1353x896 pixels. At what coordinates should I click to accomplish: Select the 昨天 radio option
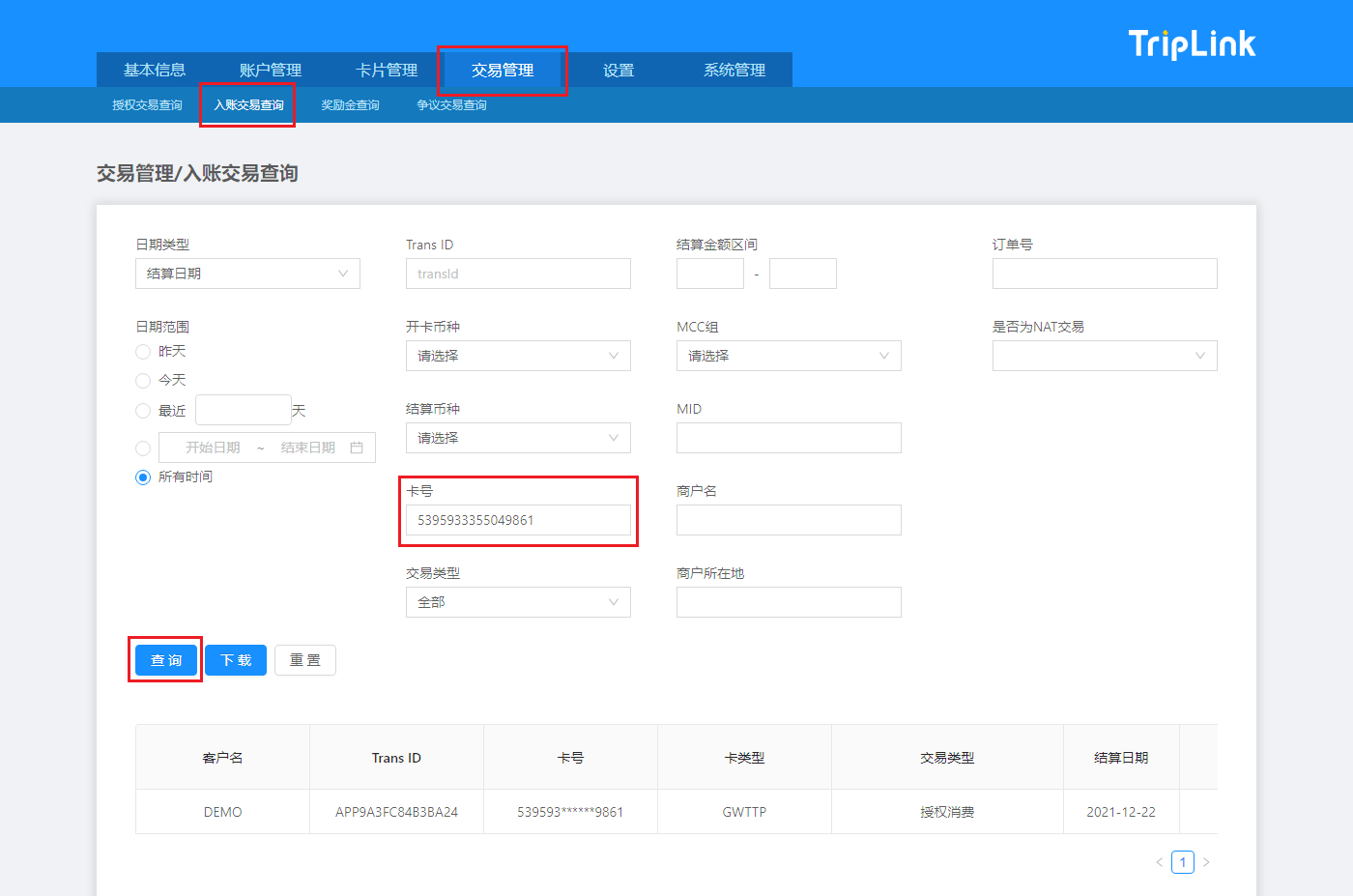tap(143, 352)
